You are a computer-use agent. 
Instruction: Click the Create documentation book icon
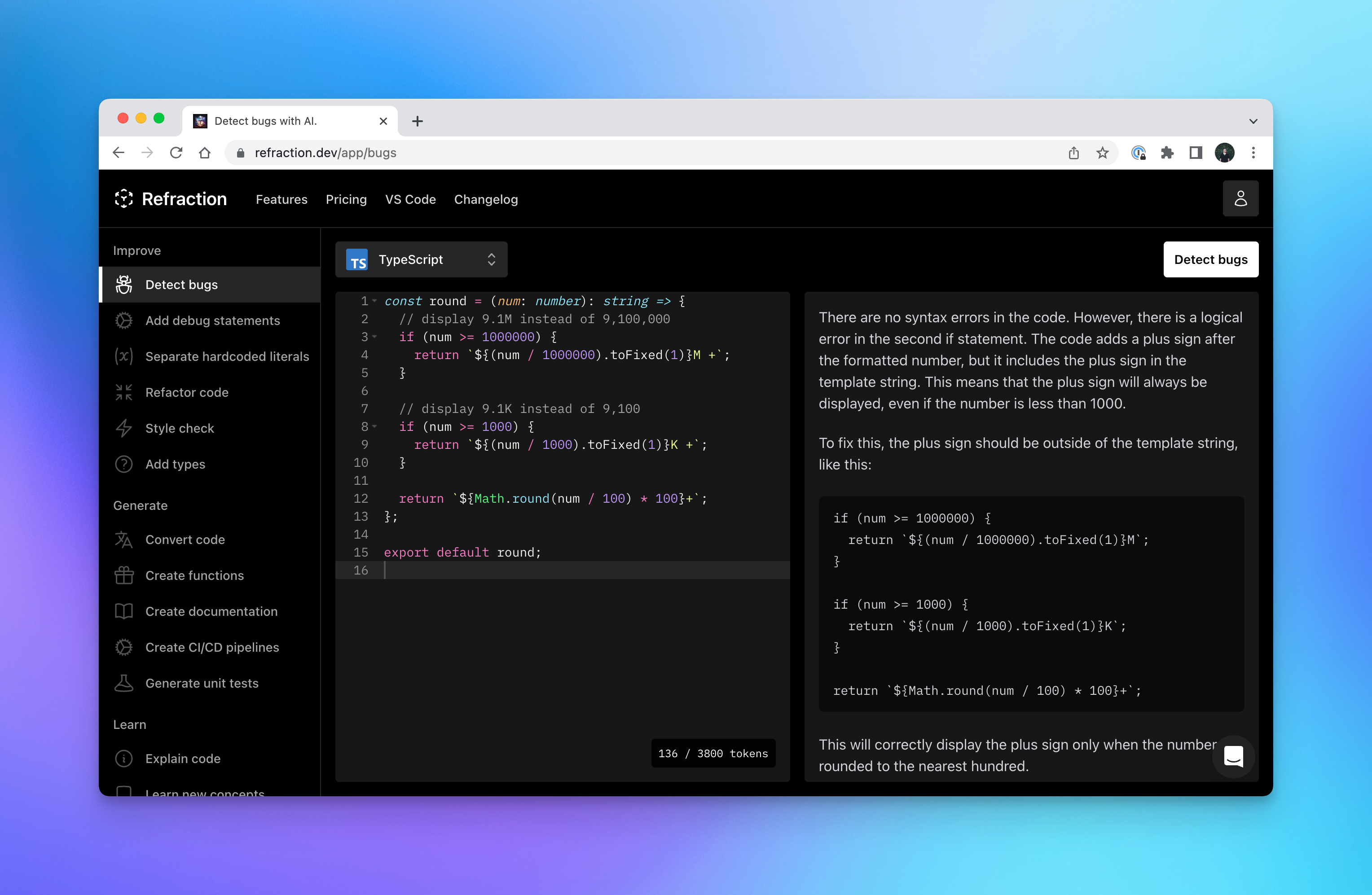click(x=124, y=611)
